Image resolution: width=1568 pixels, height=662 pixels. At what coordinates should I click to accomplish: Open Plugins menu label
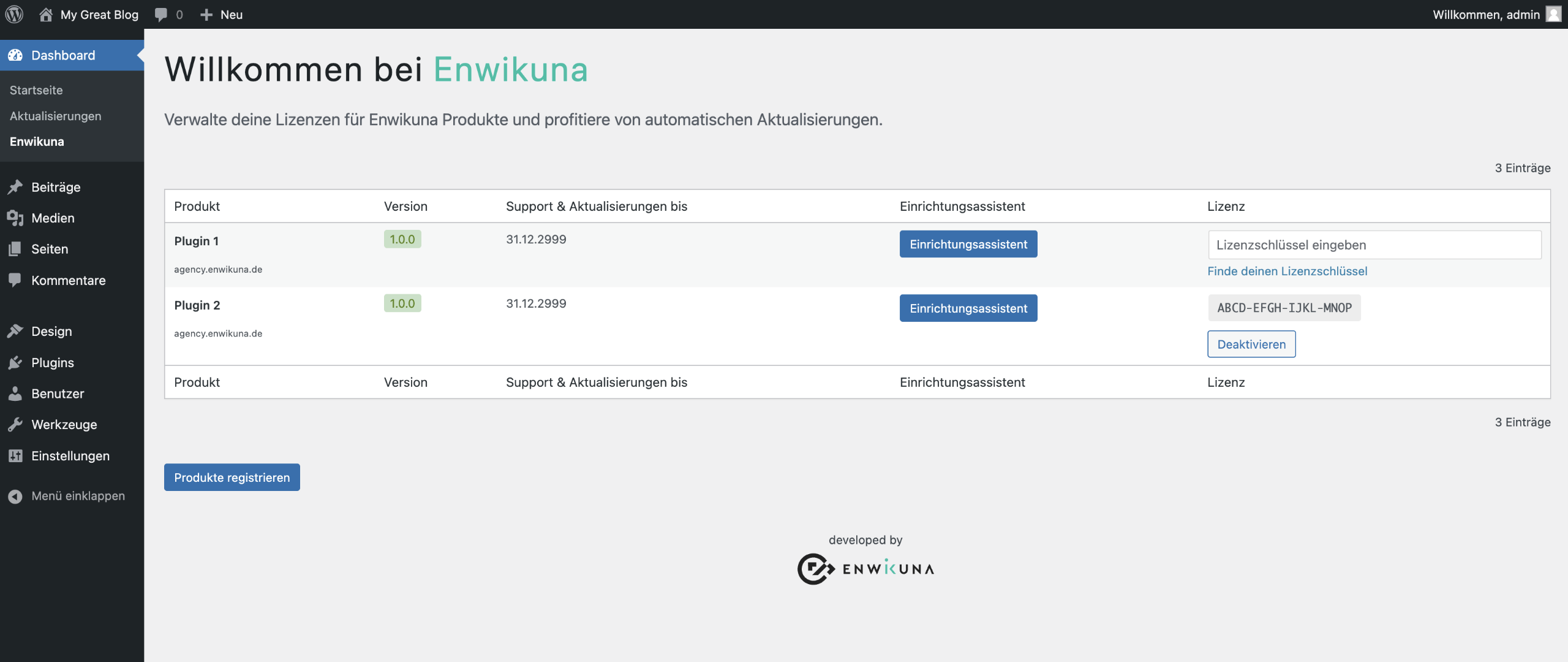(53, 362)
